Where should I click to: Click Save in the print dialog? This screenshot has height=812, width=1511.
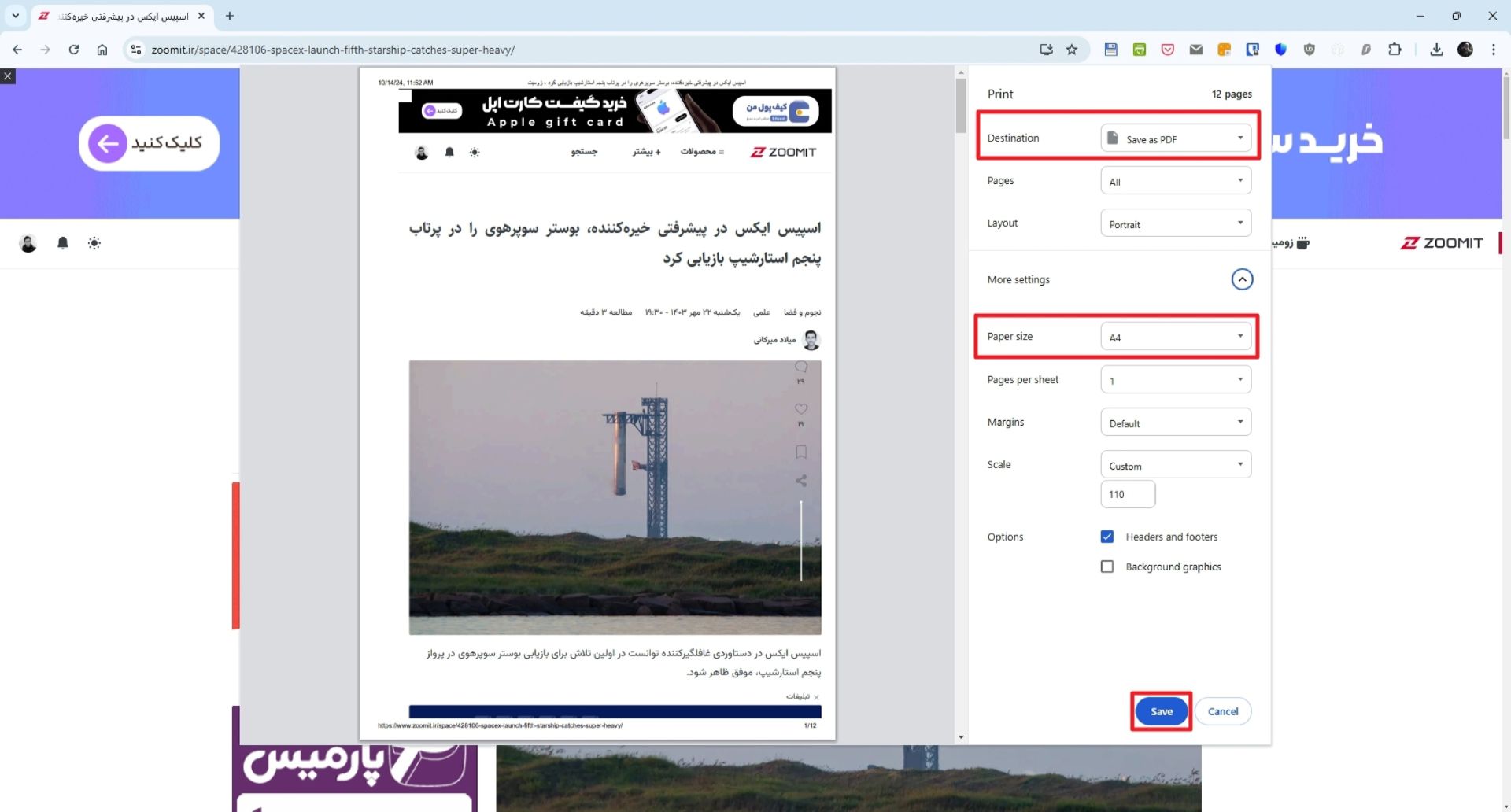pyautogui.click(x=1162, y=711)
